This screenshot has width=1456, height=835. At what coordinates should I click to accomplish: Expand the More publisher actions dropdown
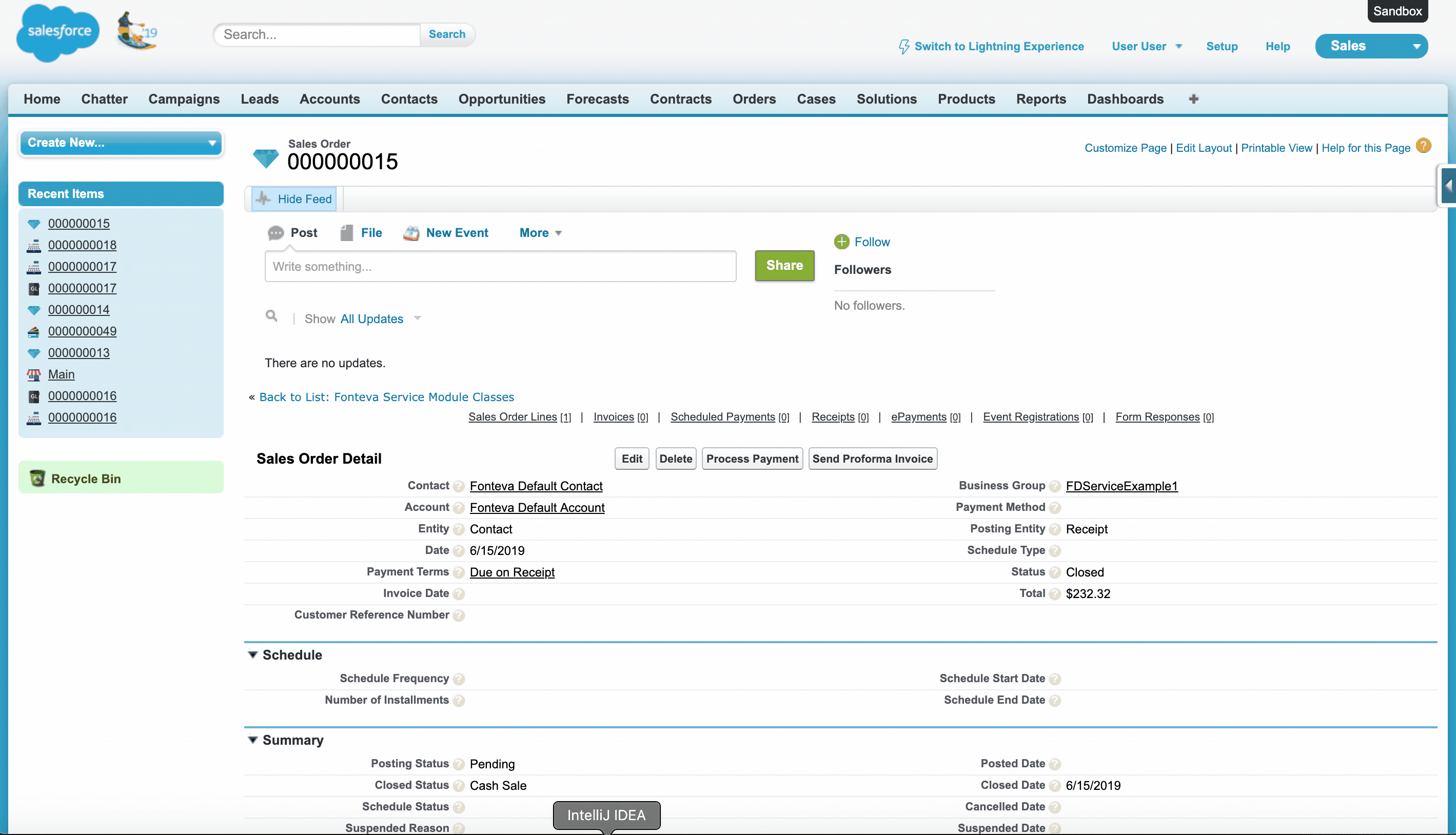click(x=540, y=233)
